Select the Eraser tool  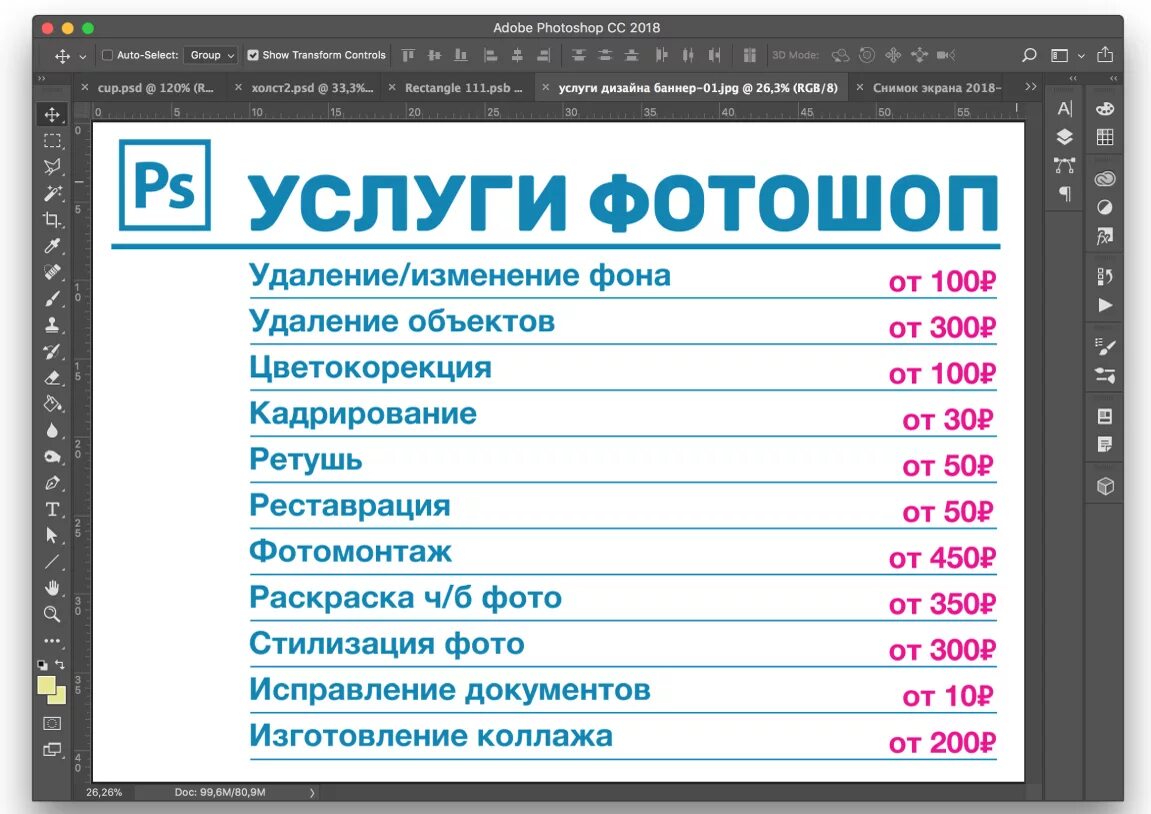point(52,377)
